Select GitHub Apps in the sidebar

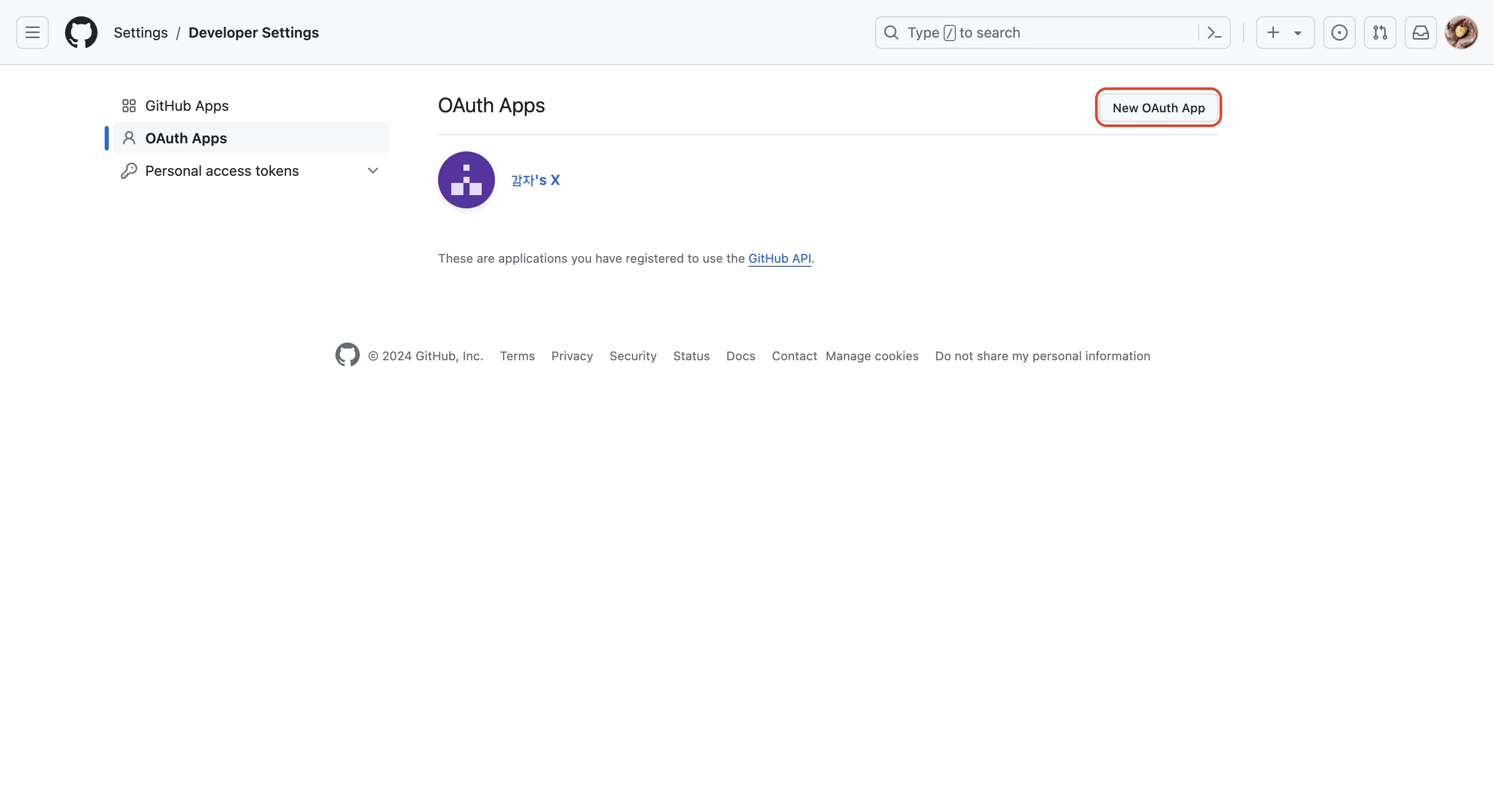tap(187, 106)
